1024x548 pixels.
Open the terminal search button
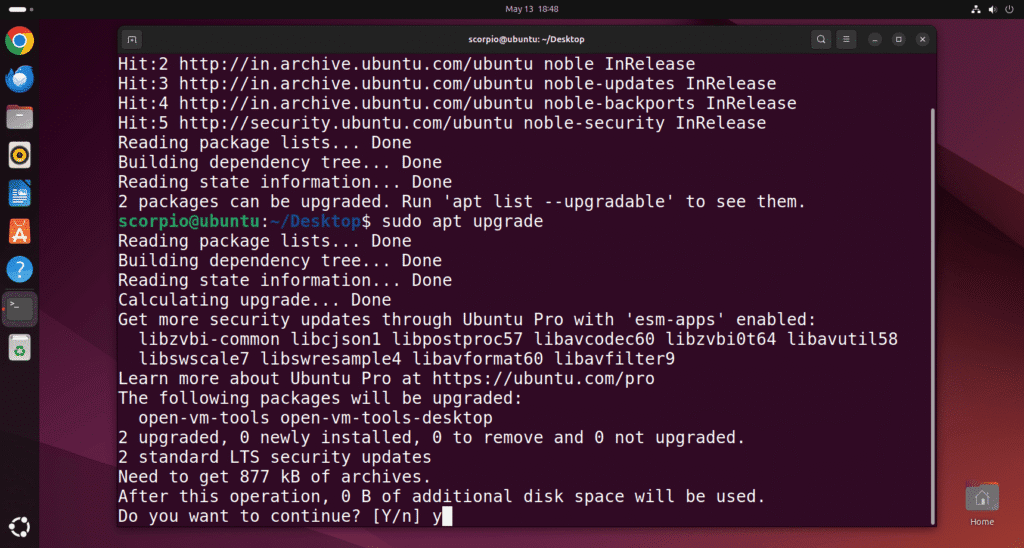pos(821,39)
